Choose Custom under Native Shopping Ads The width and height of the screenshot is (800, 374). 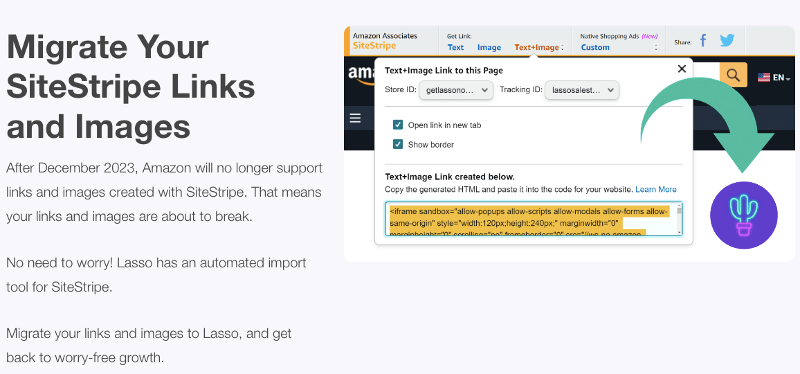(x=595, y=47)
